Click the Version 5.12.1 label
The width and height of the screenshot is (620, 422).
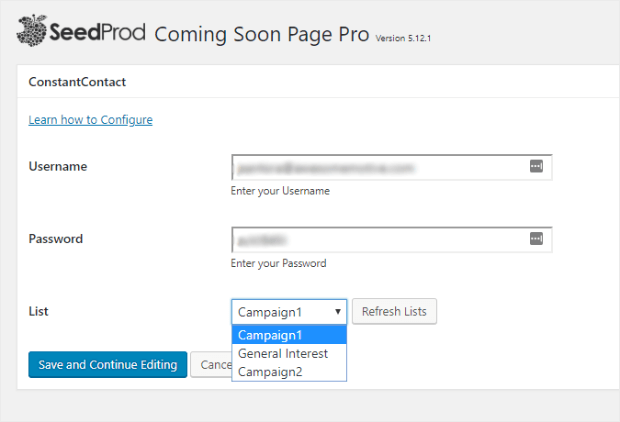click(403, 38)
